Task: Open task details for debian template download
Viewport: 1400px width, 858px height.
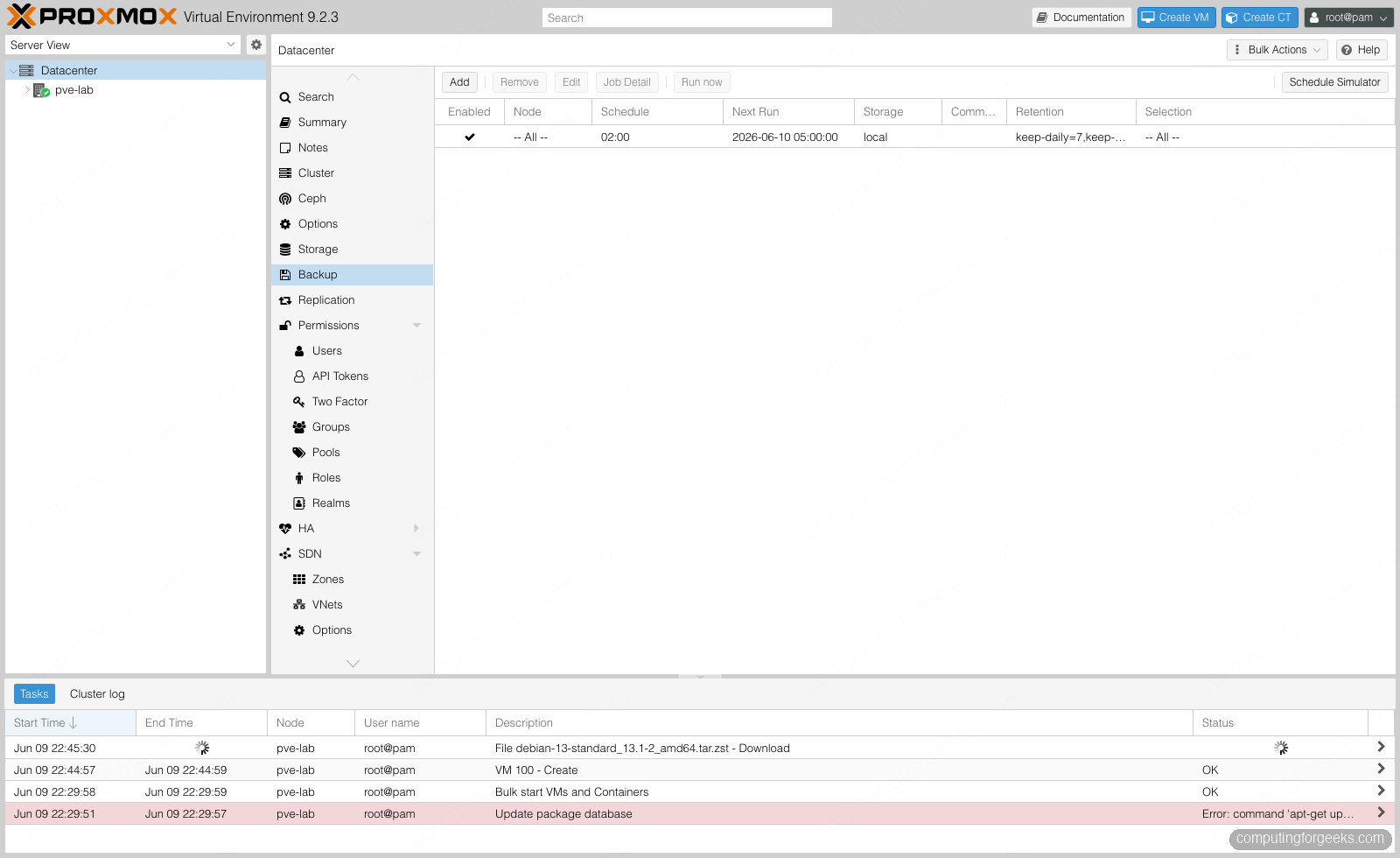Action: point(1381,747)
